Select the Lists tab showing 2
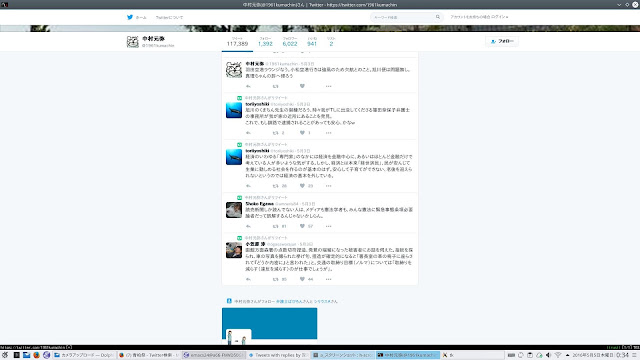Screen dimensions: 640x360 [331, 42]
